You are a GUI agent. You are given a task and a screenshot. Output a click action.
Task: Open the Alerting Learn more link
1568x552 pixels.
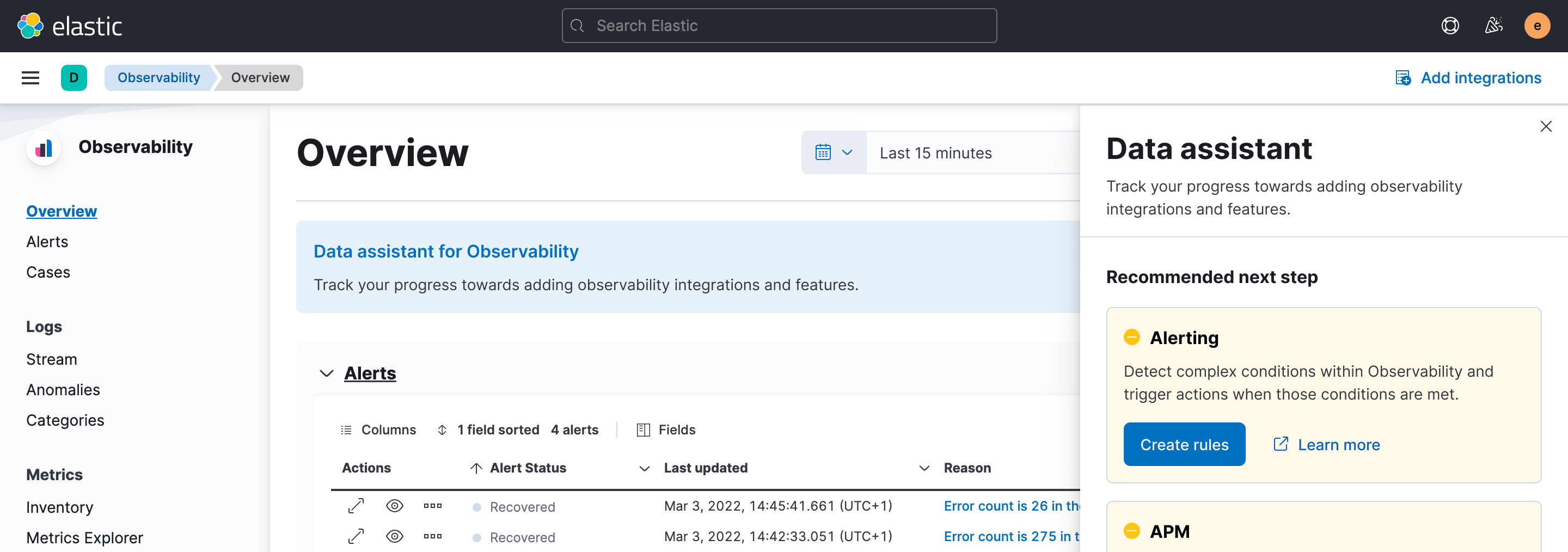(x=1339, y=444)
